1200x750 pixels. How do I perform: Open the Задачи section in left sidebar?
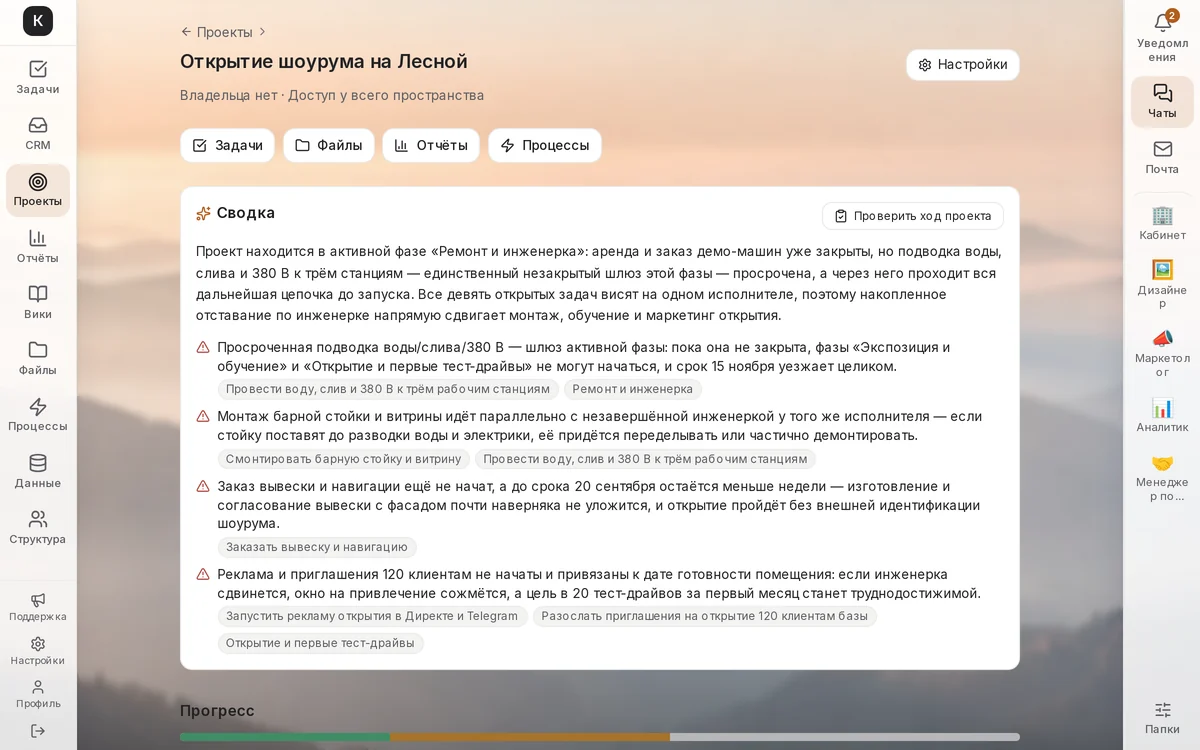coord(38,78)
